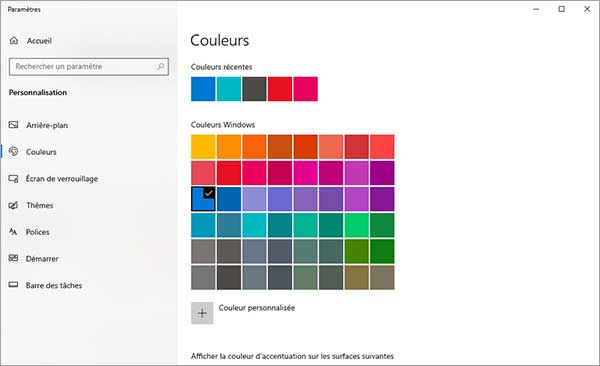The width and height of the screenshot is (600, 366).
Task: Select the yellow-gold Windows color
Action: [203, 147]
